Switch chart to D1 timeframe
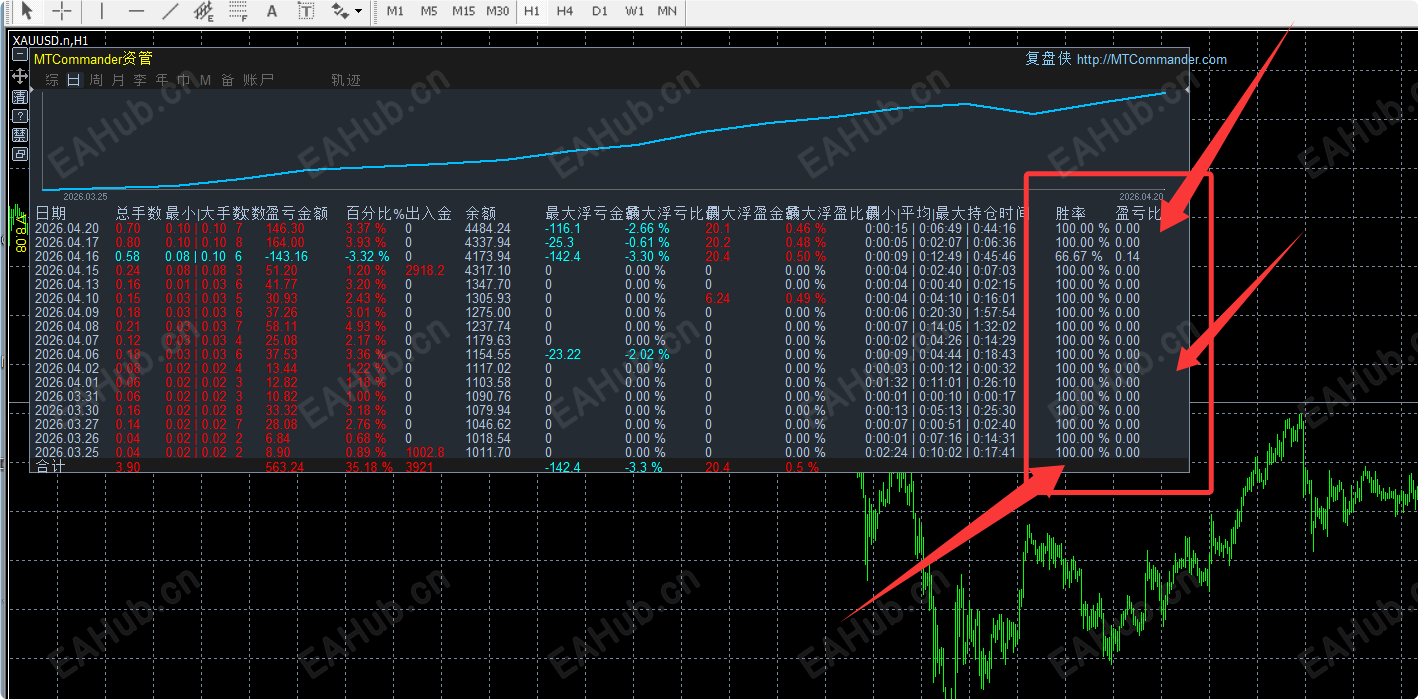This screenshot has height=699, width=1418. [x=599, y=11]
